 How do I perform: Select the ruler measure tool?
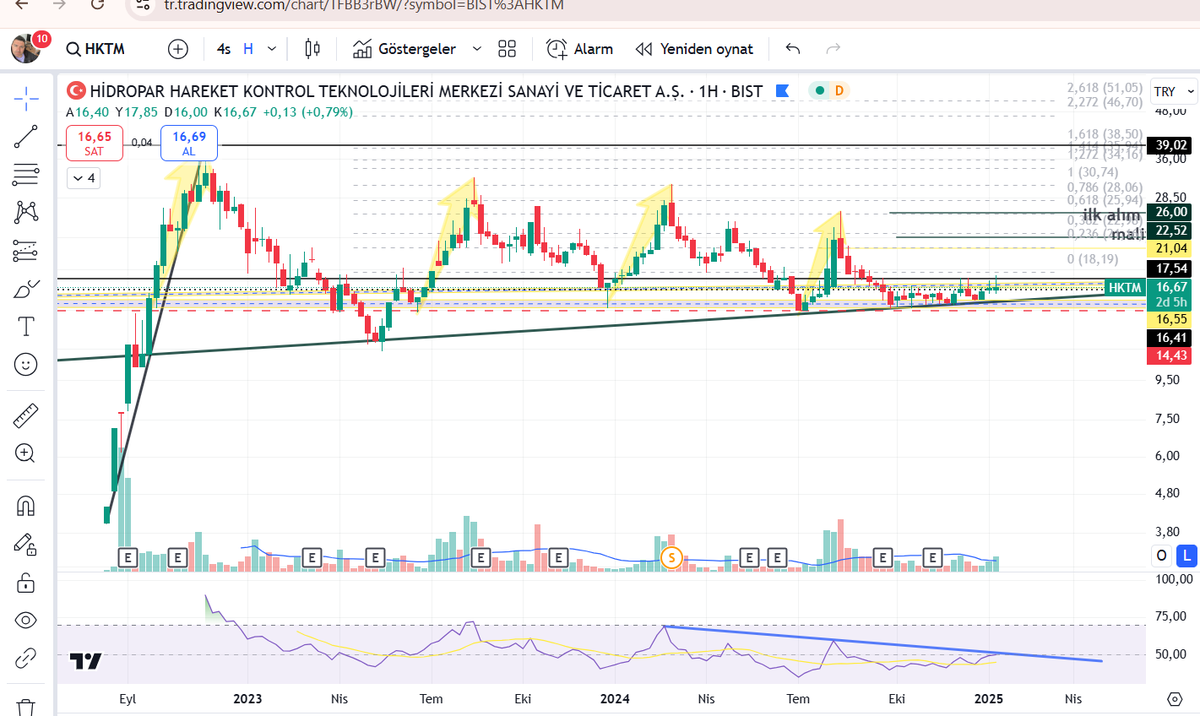point(26,415)
